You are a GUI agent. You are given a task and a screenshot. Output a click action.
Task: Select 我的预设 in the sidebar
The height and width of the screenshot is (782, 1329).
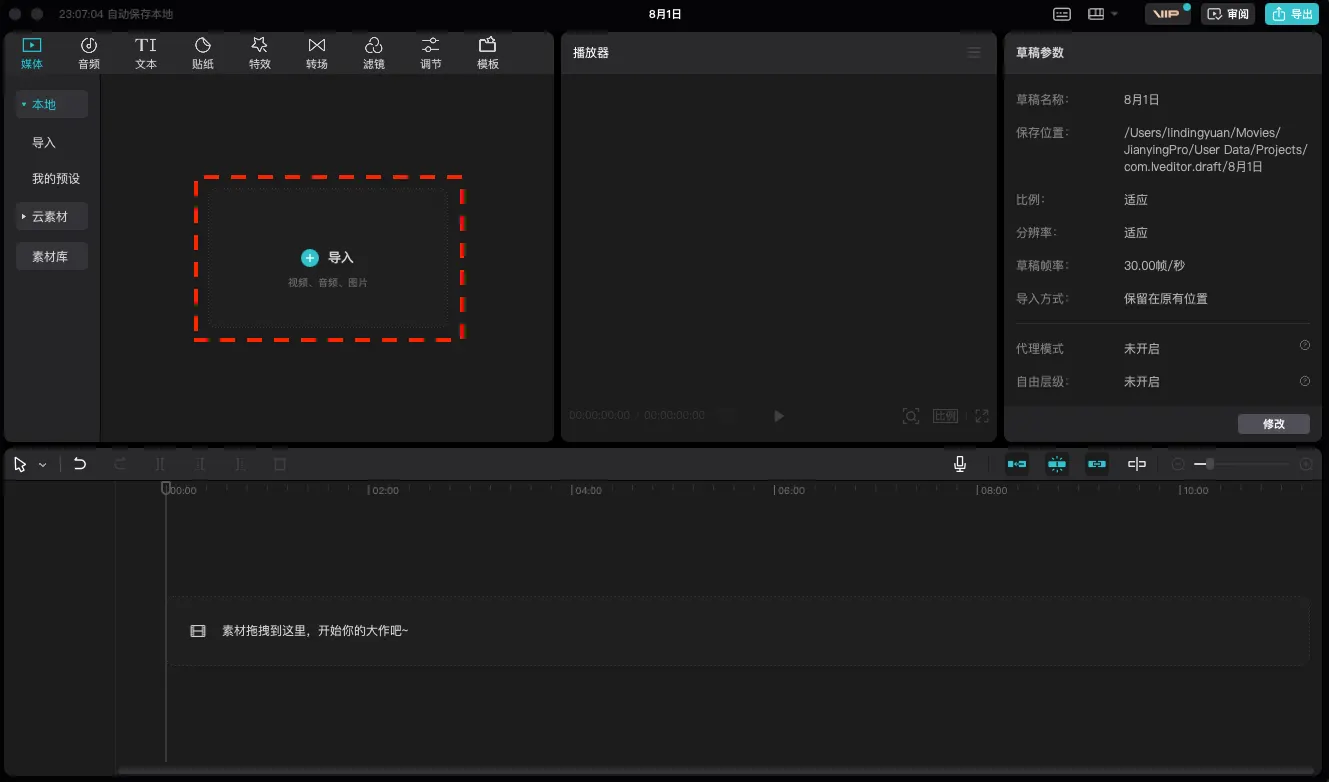(x=56, y=179)
